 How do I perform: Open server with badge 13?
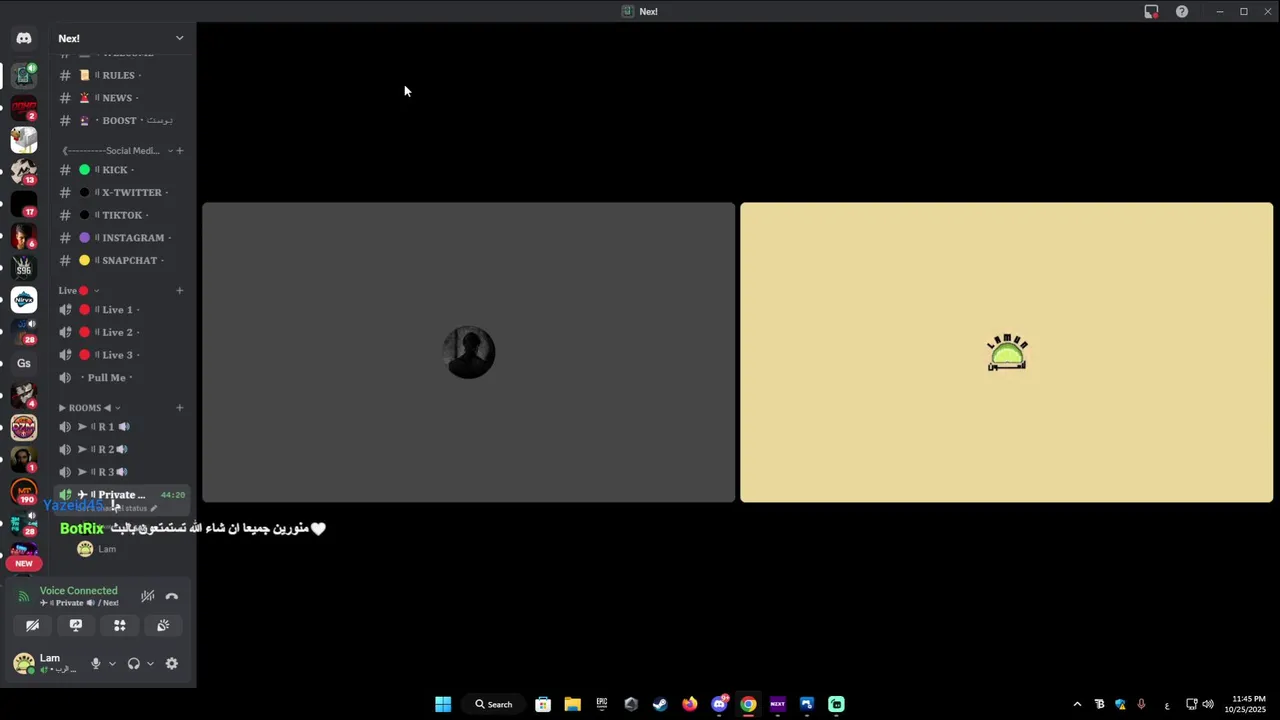pyautogui.click(x=24, y=171)
